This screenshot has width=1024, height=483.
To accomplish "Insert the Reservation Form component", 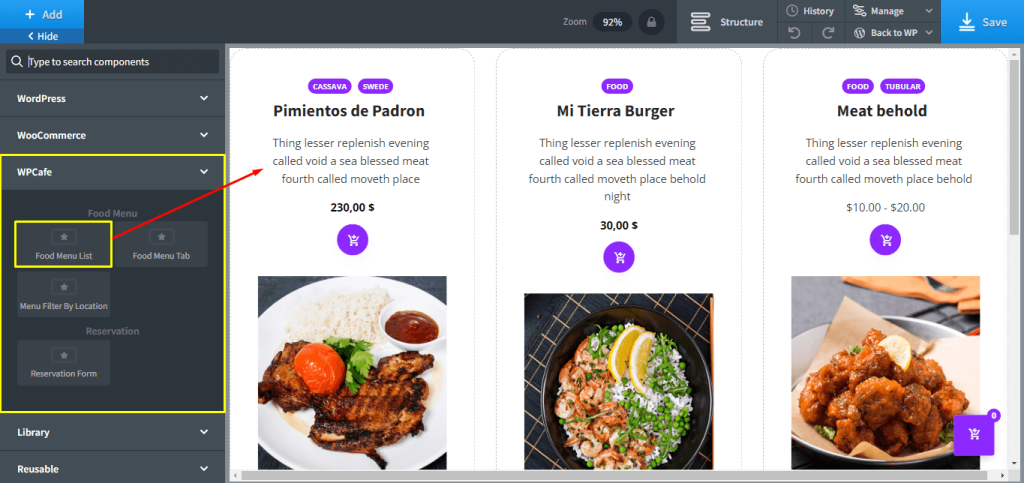I will pyautogui.click(x=64, y=362).
